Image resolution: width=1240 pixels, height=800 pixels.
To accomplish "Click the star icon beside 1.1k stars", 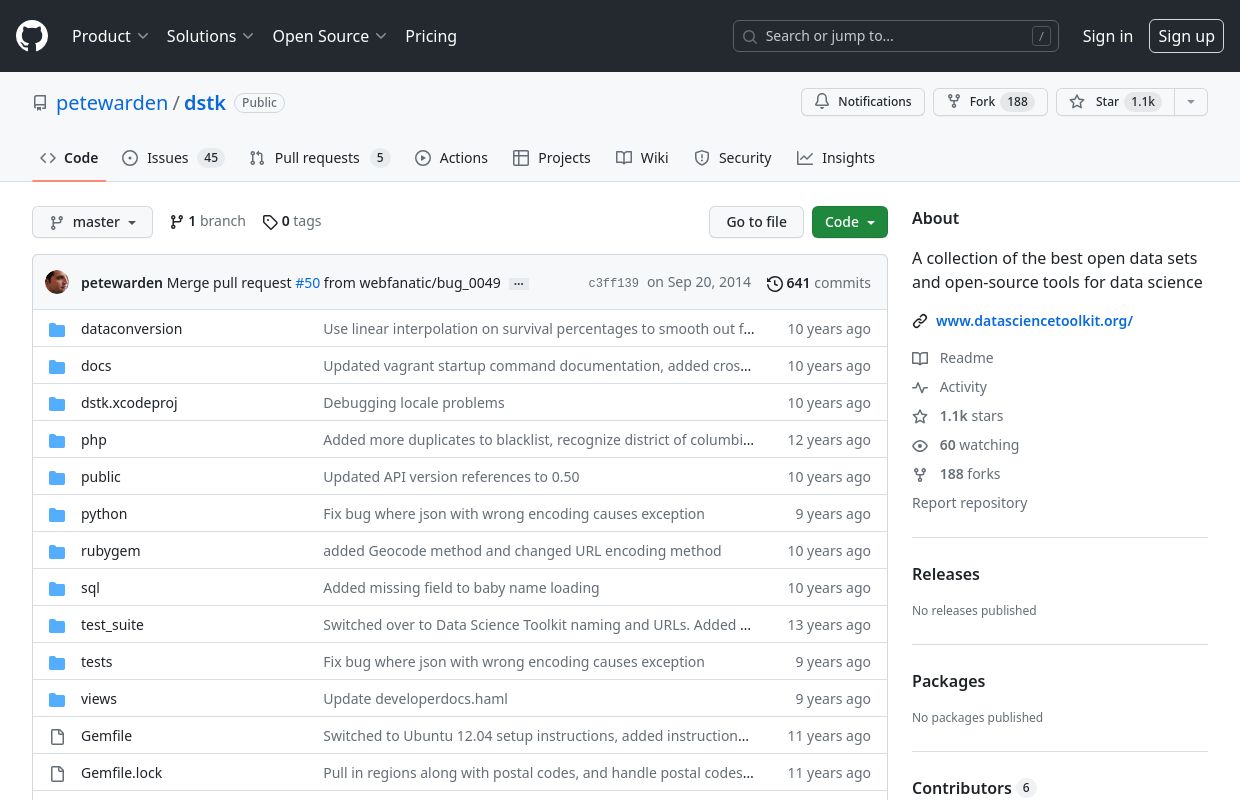I will (920, 416).
